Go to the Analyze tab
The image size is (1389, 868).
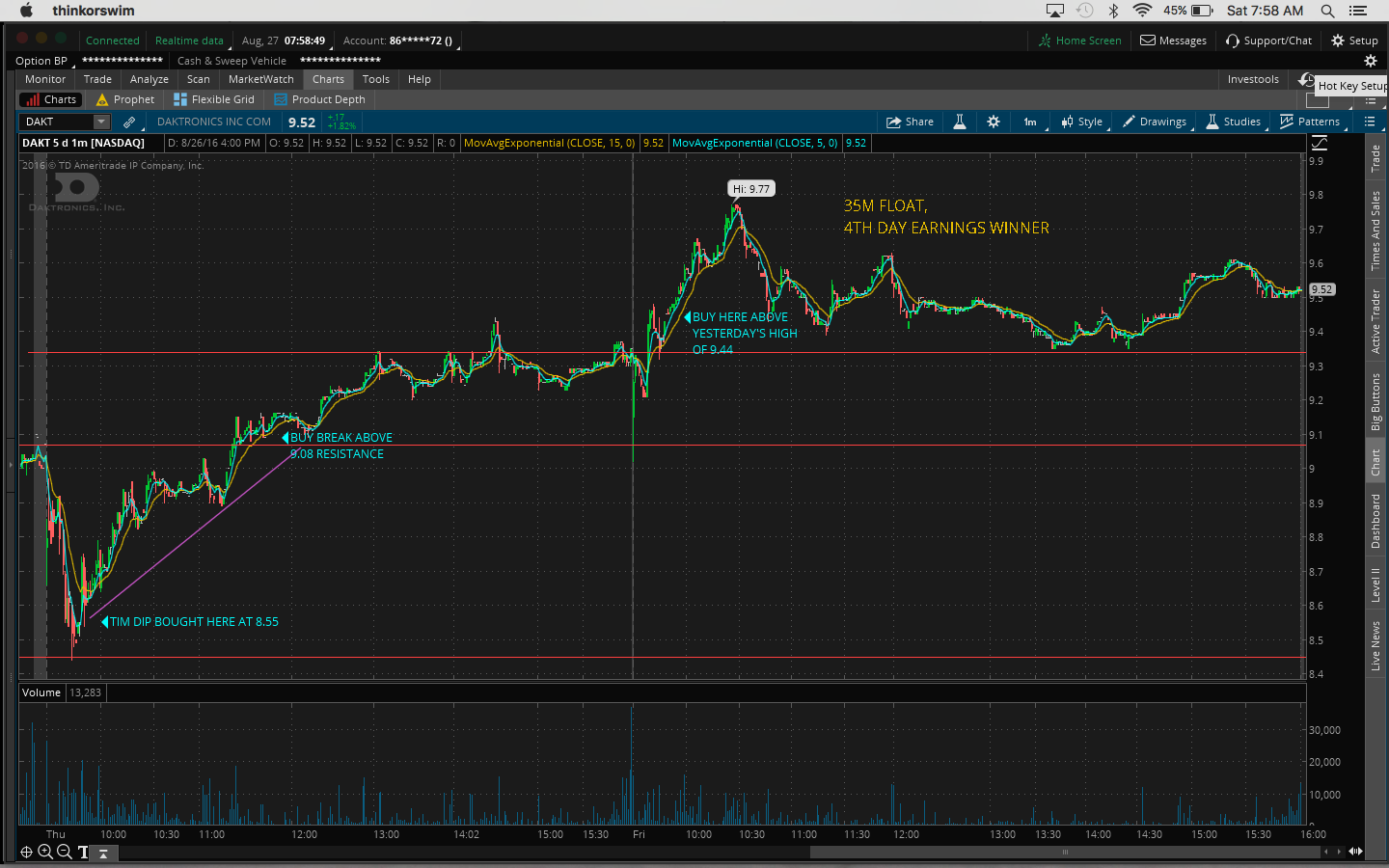tap(150, 79)
